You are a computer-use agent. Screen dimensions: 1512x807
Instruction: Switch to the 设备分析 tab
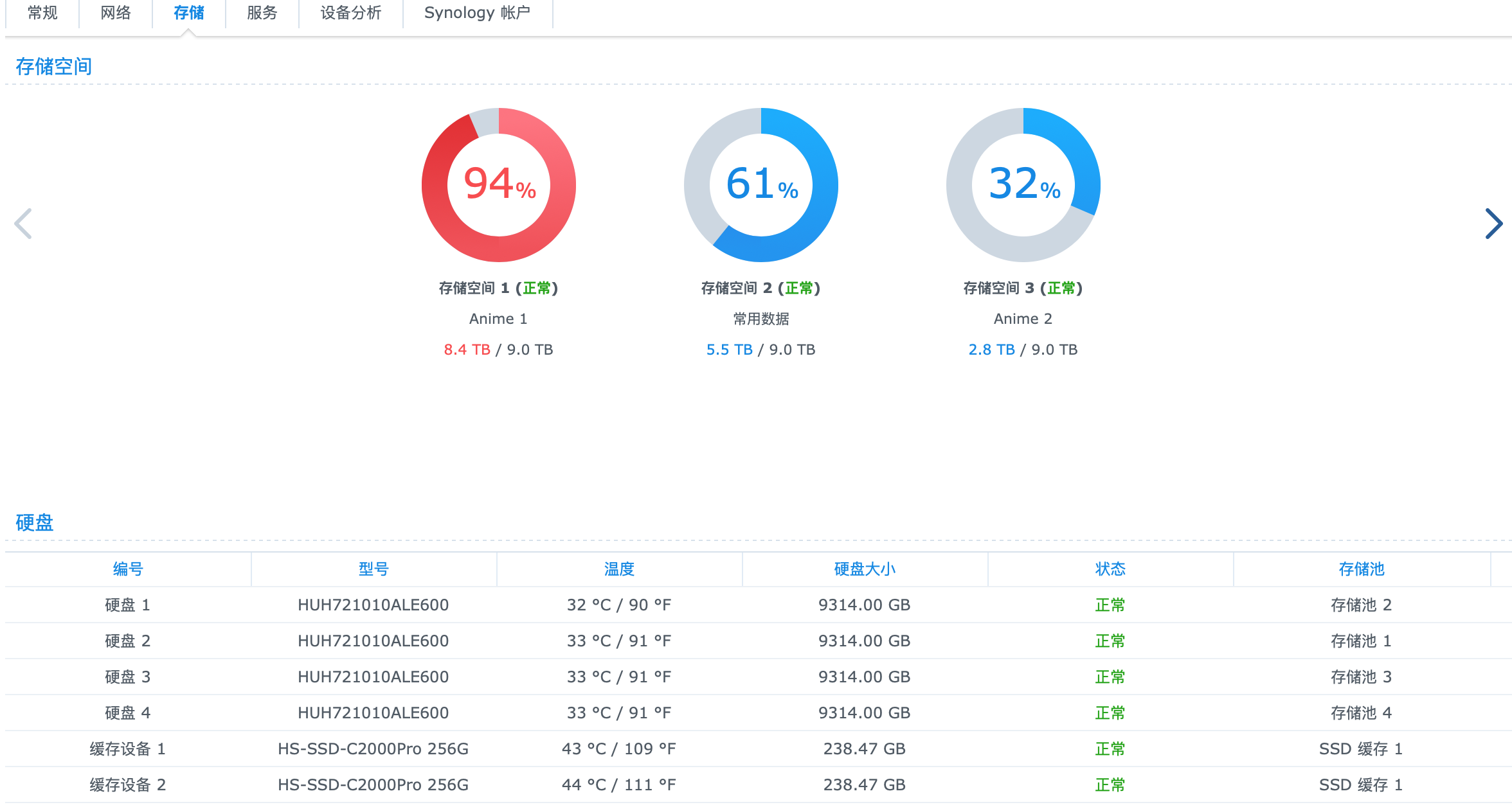tap(351, 13)
